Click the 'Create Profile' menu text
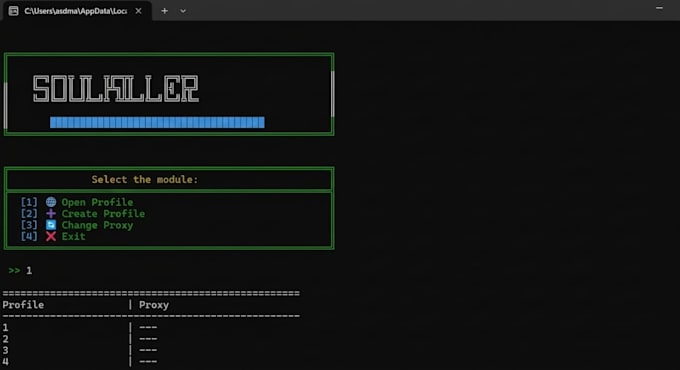The height and width of the screenshot is (370, 680). (103, 213)
